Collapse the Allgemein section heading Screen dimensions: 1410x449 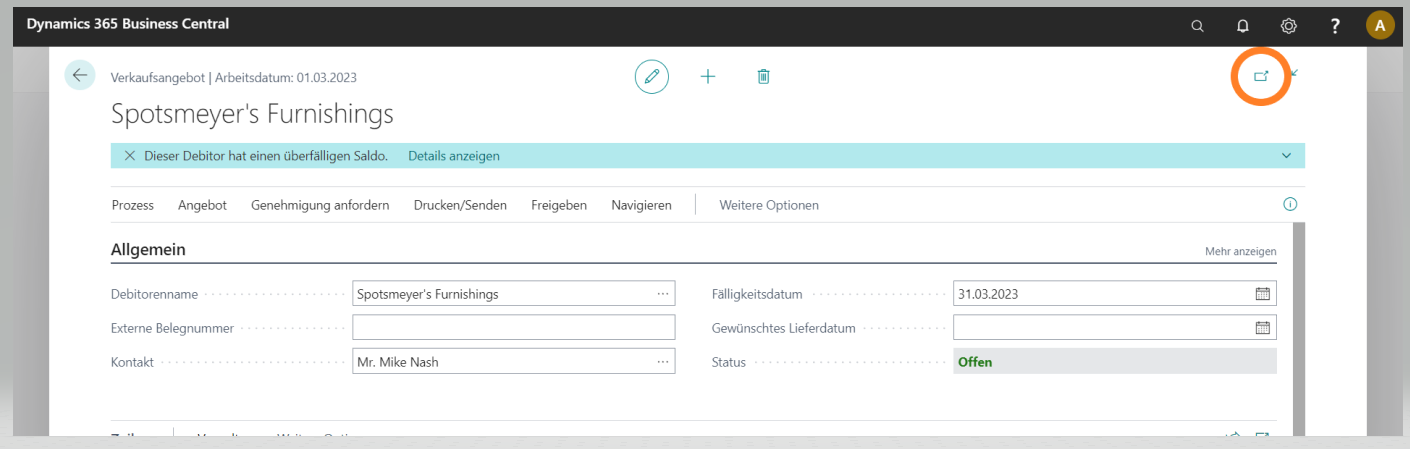[x=148, y=250]
